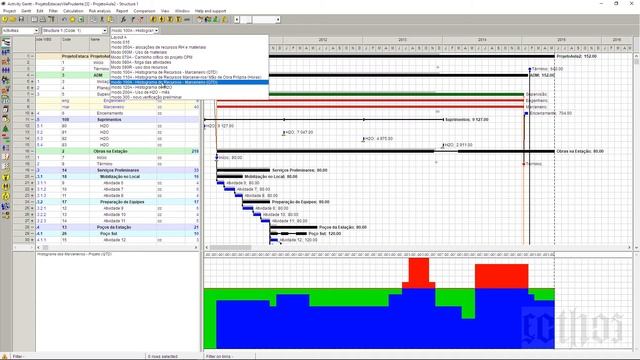This screenshot has height=360, width=640.
Task: Click the bottom icon of the left sidebar
Action: (x=6, y=216)
